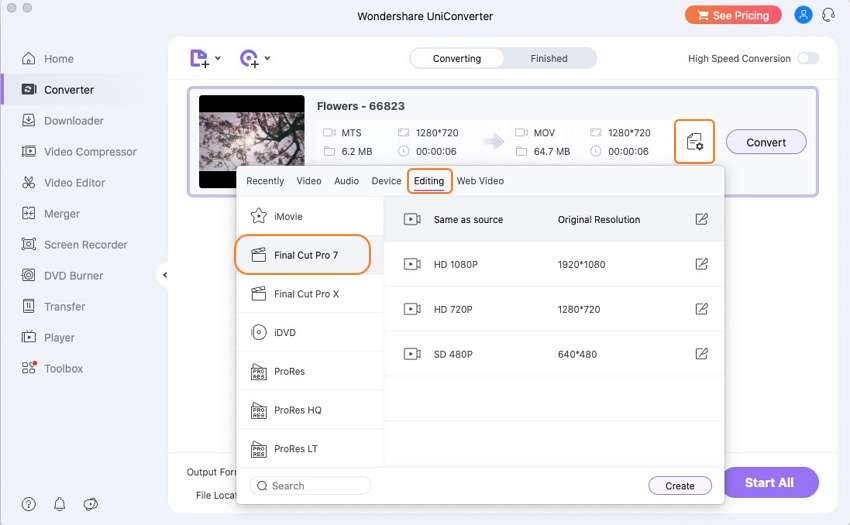This screenshot has width=850, height=525.
Task: Click the edit icon for SD 480P
Action: pyautogui.click(x=701, y=354)
